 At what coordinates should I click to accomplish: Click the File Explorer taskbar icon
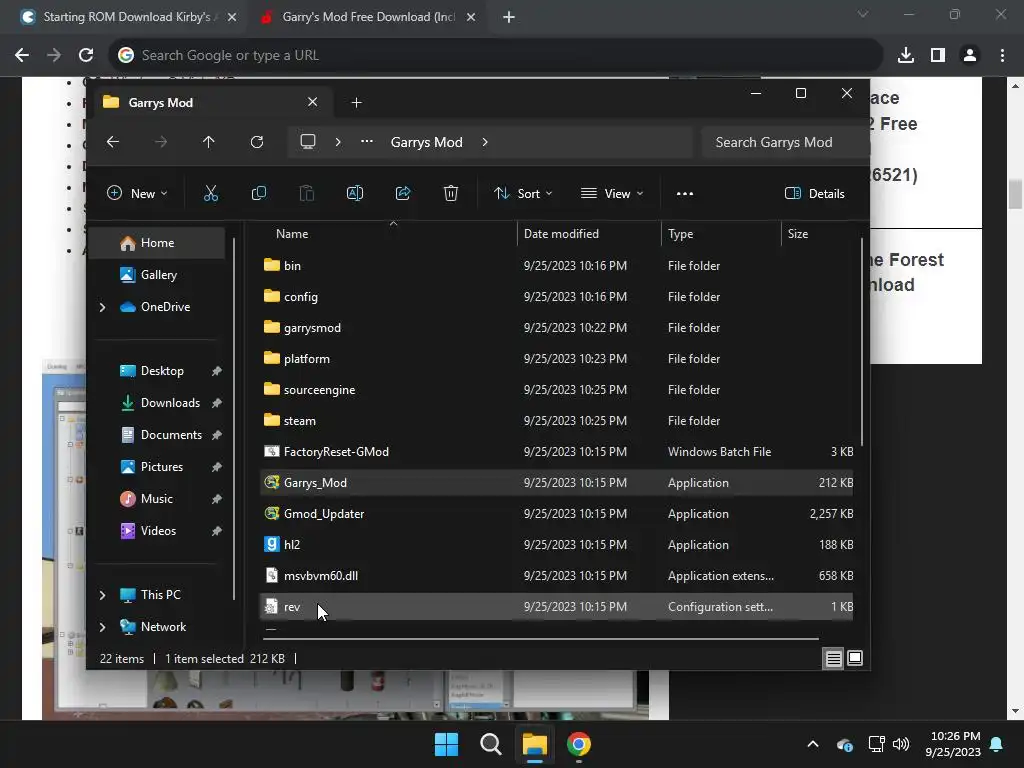(534, 744)
